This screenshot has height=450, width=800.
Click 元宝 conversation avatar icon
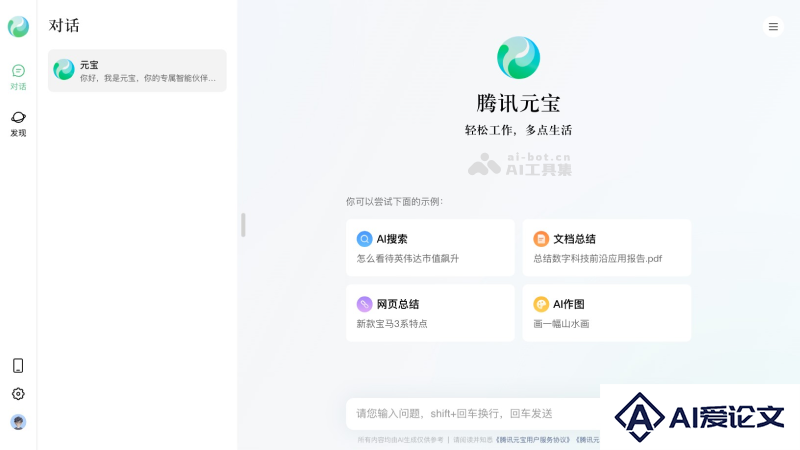[64, 69]
